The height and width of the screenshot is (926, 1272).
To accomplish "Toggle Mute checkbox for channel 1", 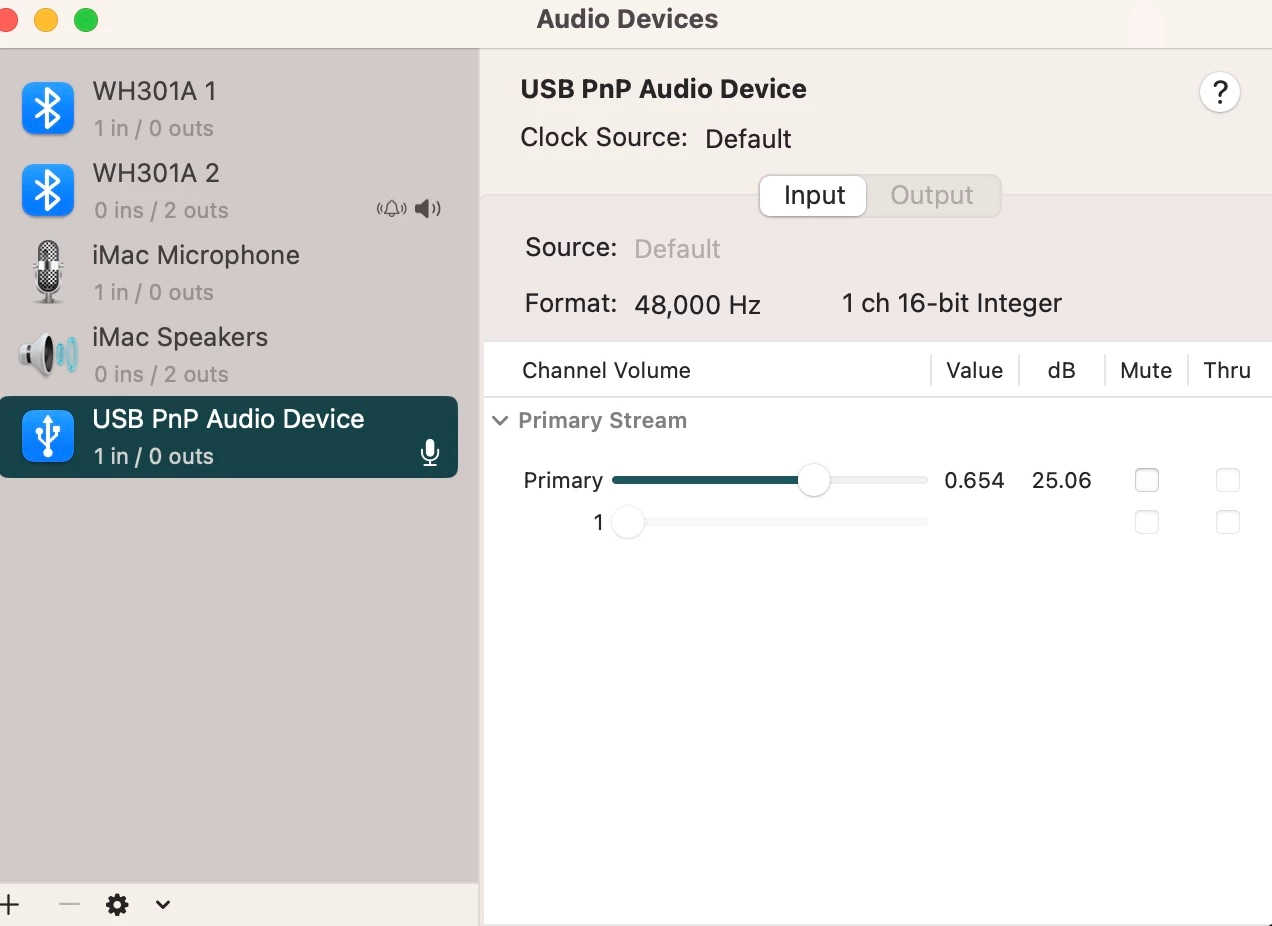I will click(x=1147, y=522).
